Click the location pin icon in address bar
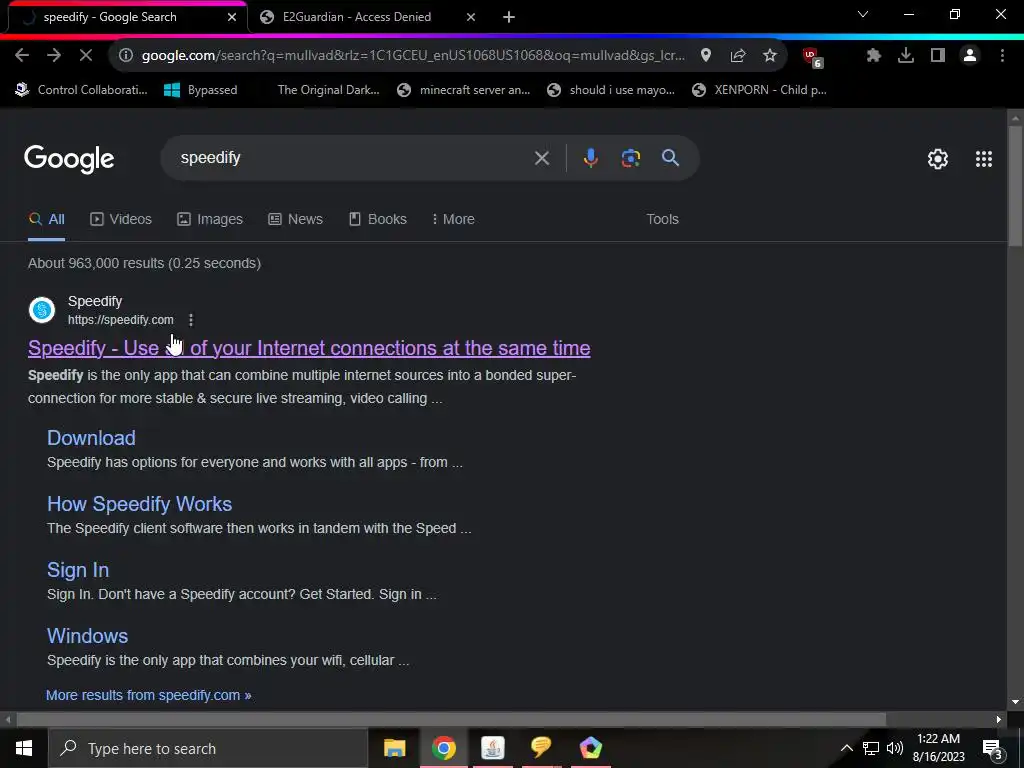This screenshot has height=768, width=1024. tap(706, 56)
